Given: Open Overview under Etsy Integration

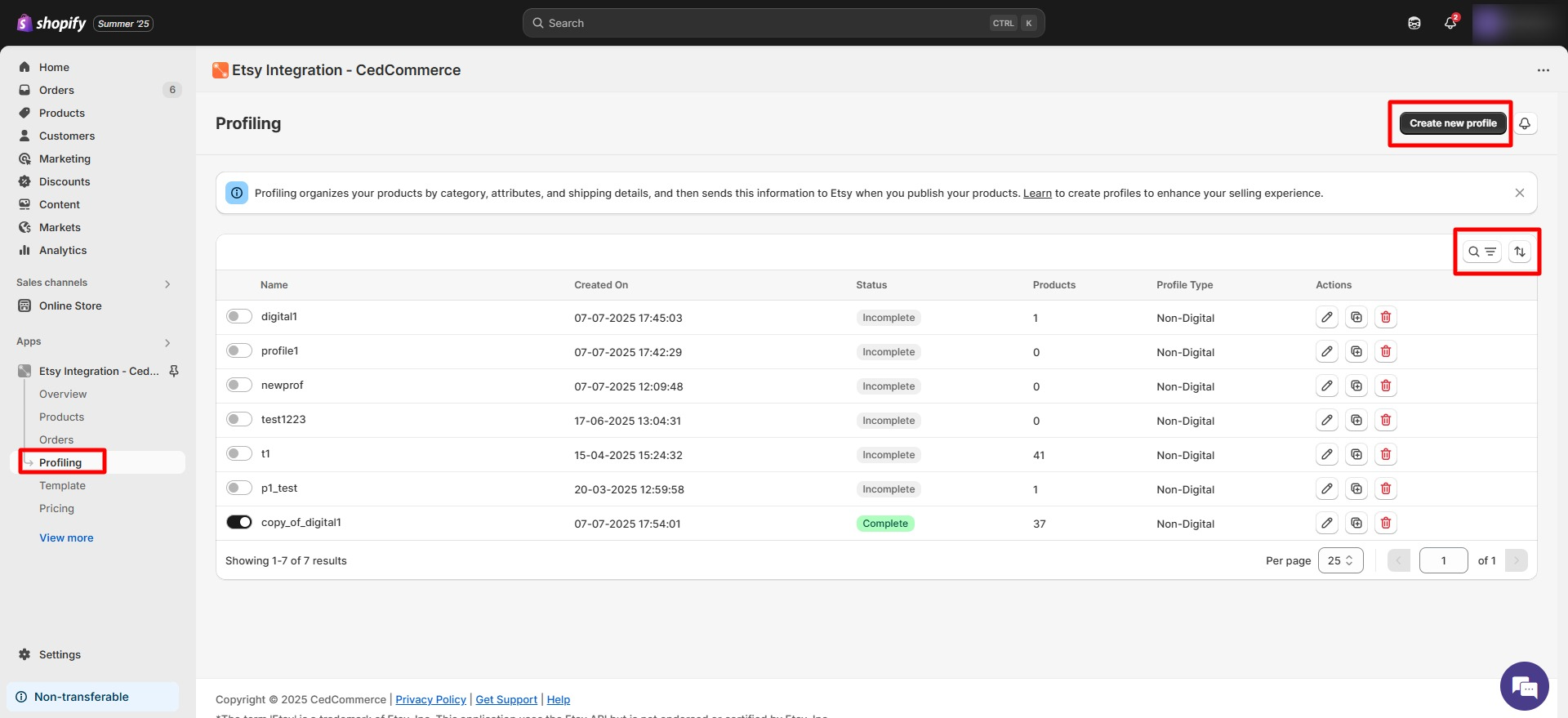Looking at the screenshot, I should pos(63,394).
